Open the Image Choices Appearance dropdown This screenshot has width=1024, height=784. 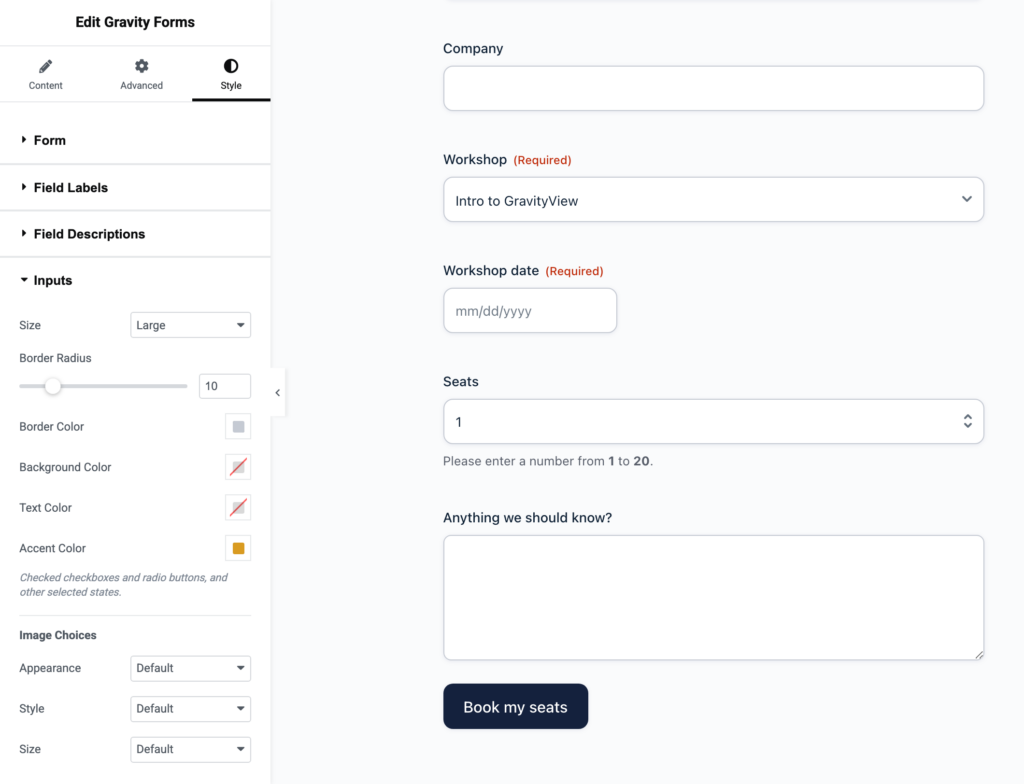point(191,668)
